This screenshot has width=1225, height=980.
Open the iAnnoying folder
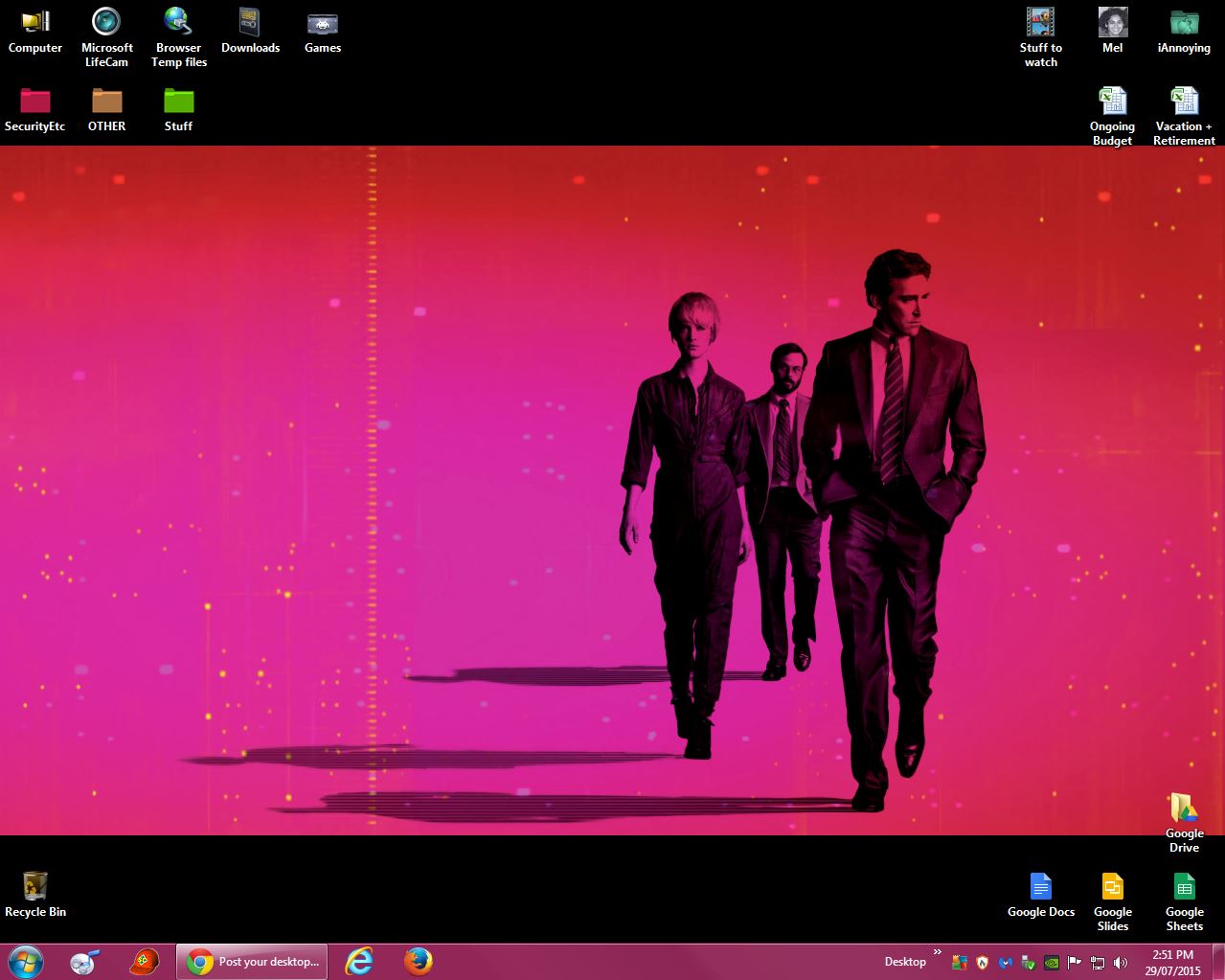point(1184,31)
